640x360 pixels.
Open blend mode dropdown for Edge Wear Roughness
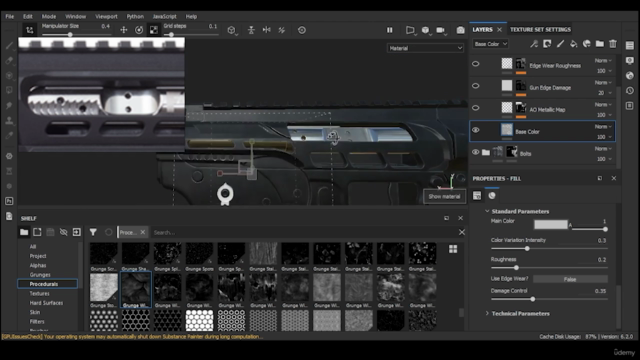tap(603, 60)
